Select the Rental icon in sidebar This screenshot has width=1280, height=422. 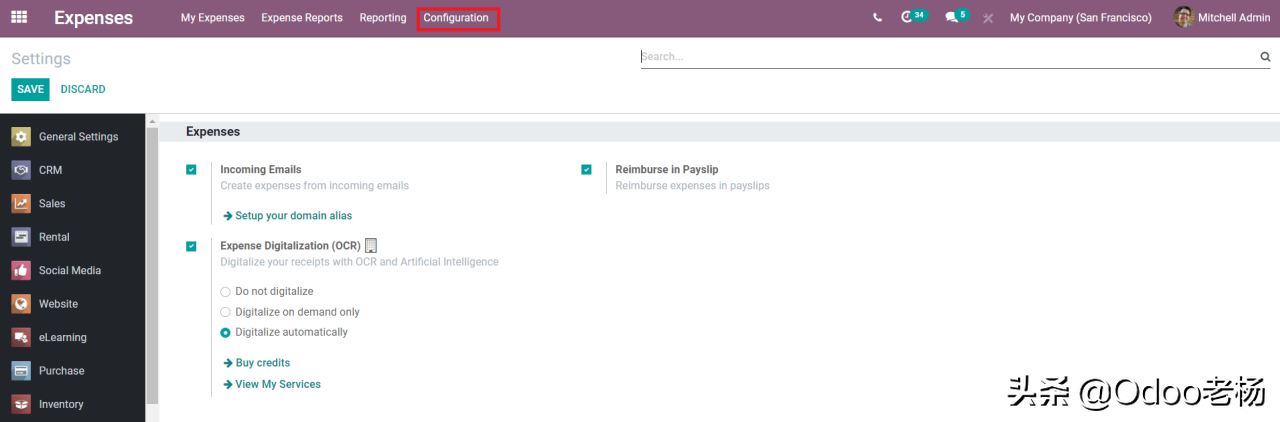coord(21,237)
